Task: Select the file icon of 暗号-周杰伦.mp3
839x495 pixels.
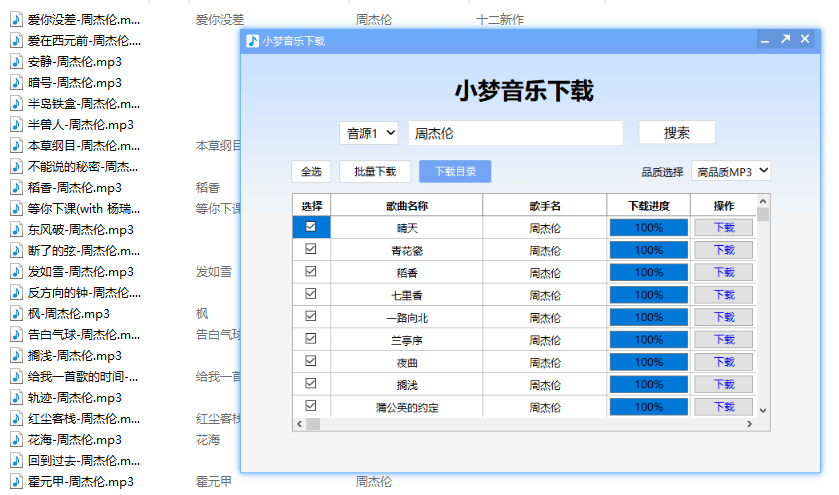Action: (x=16, y=83)
